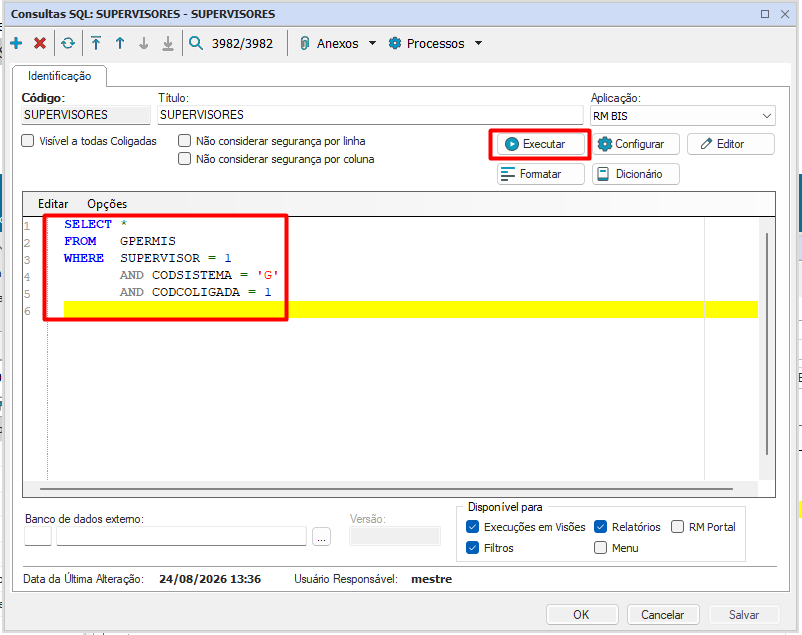Image resolution: width=802 pixels, height=635 pixels.
Task: Click the blue plus add-record icon
Action: click(16, 43)
